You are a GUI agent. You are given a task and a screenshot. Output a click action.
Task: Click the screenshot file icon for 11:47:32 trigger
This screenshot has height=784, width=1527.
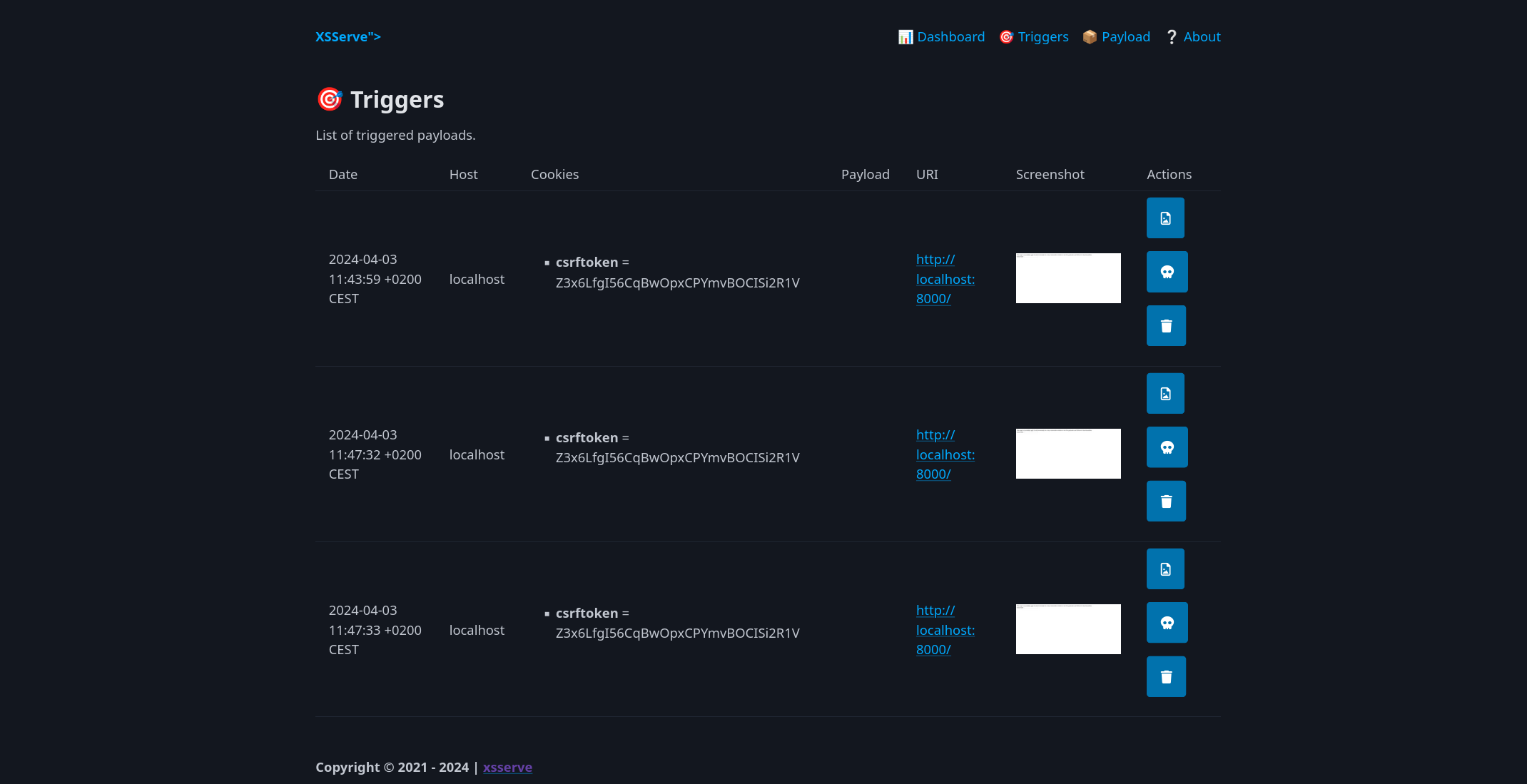click(1165, 393)
